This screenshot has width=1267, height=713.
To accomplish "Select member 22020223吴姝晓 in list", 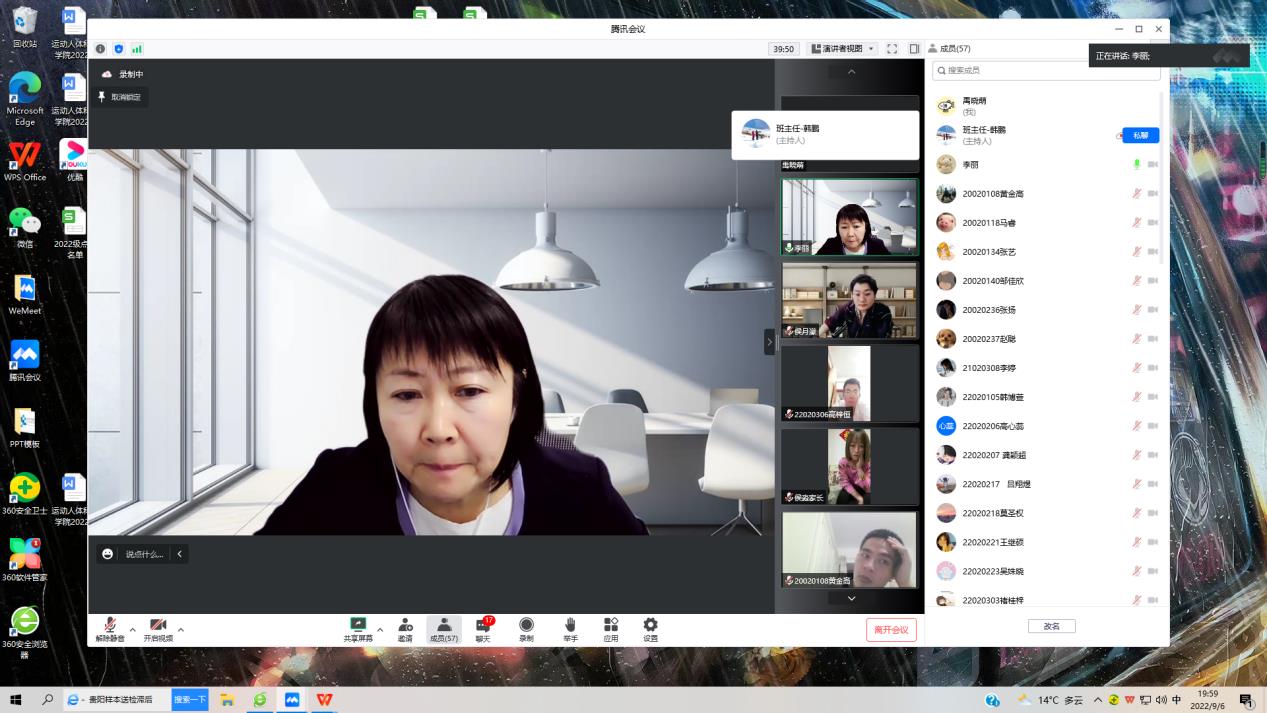I will coord(1047,571).
